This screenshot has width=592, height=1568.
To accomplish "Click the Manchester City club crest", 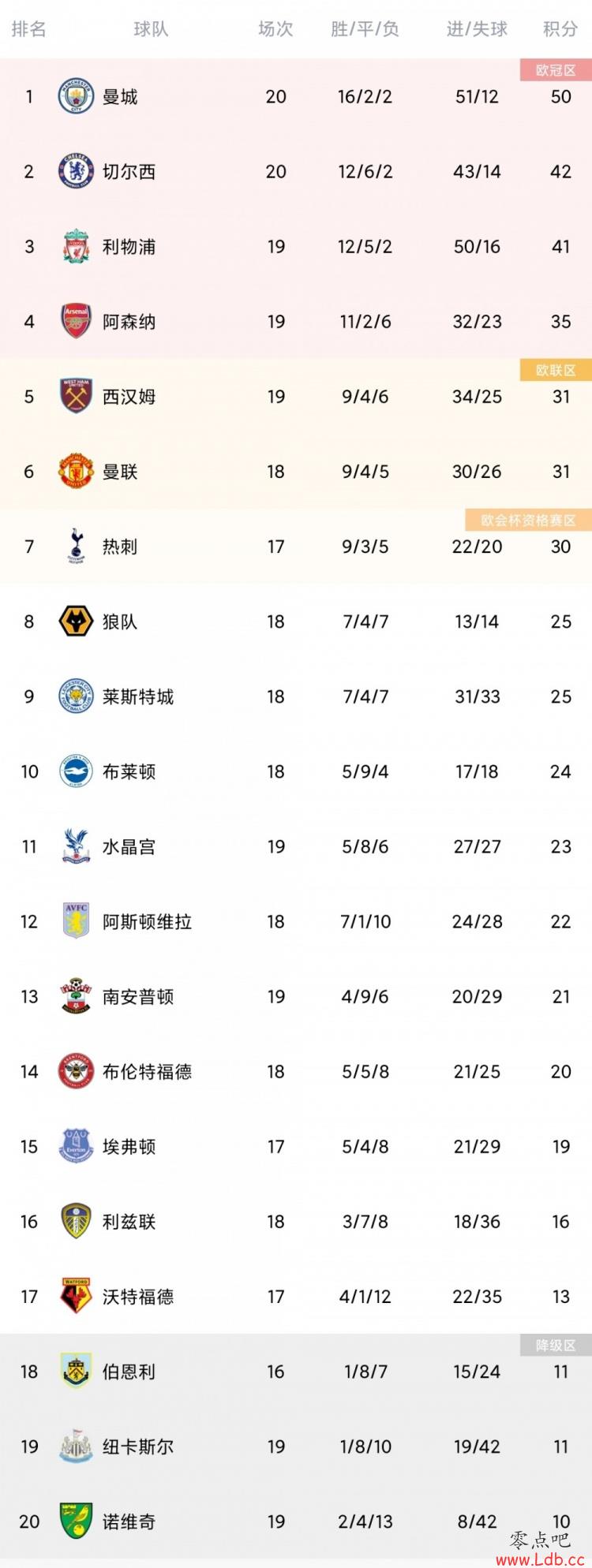I will click(x=77, y=96).
